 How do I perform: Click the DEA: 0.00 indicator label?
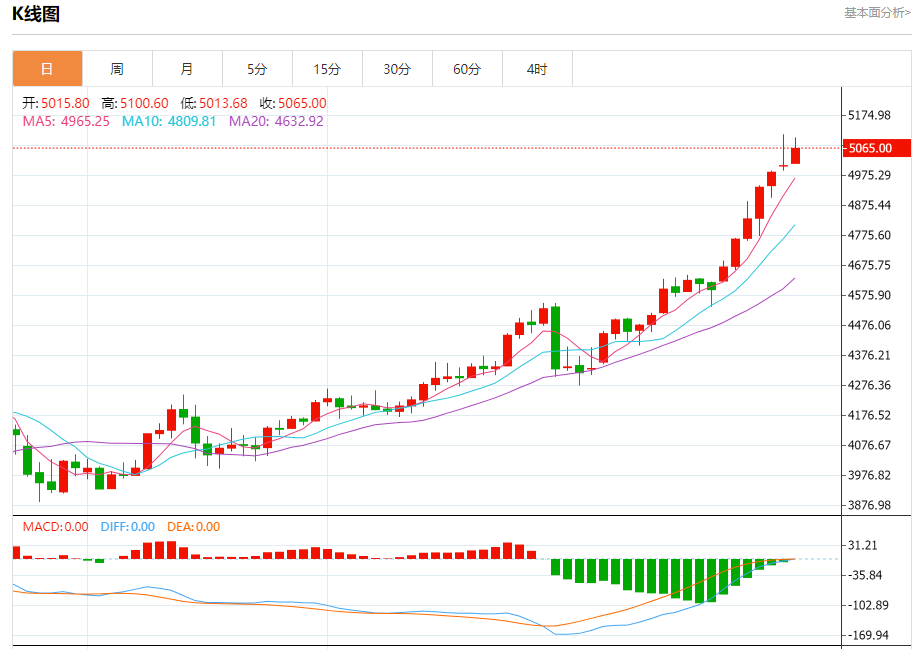(193, 527)
